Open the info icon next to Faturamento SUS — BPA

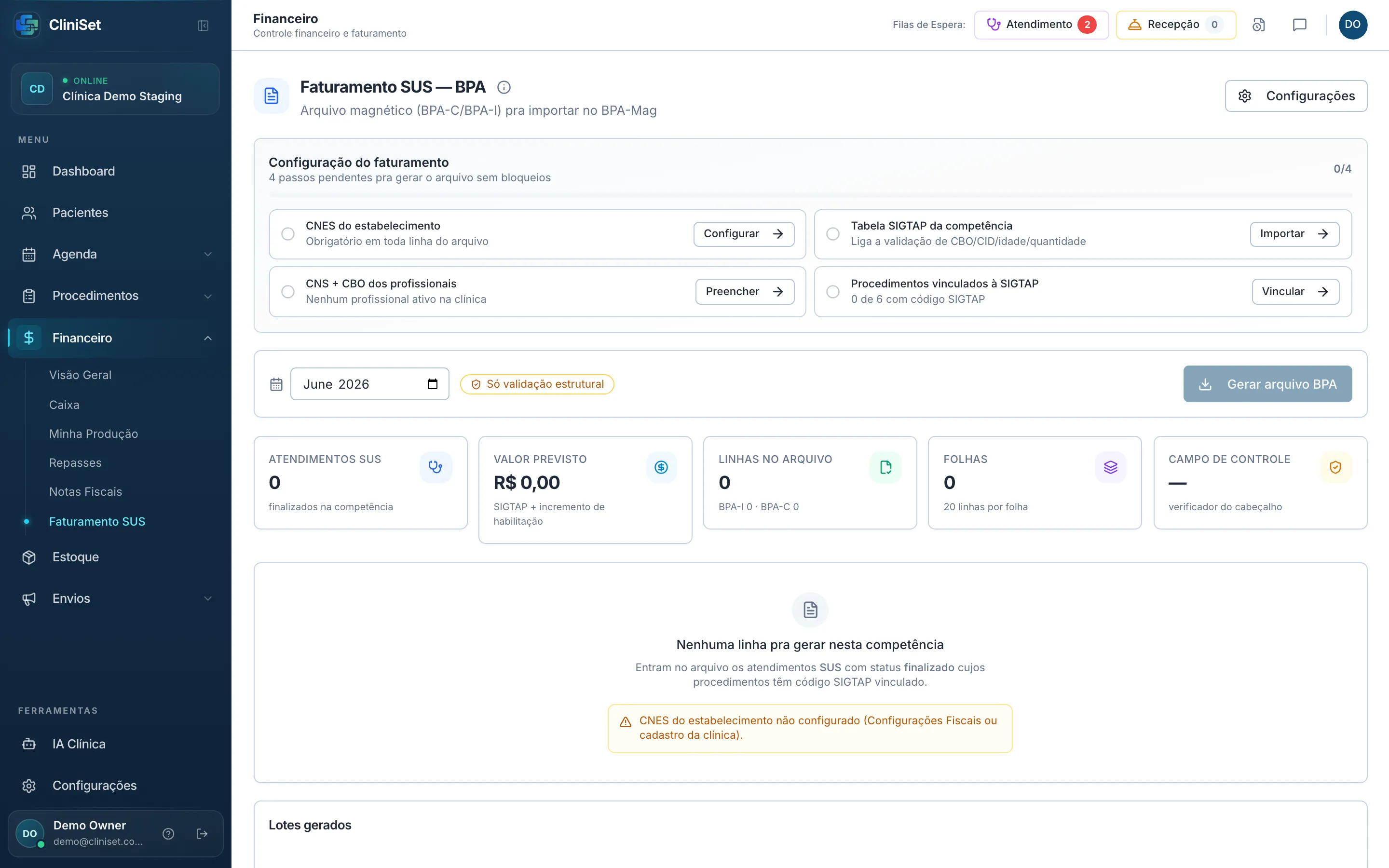click(x=504, y=87)
